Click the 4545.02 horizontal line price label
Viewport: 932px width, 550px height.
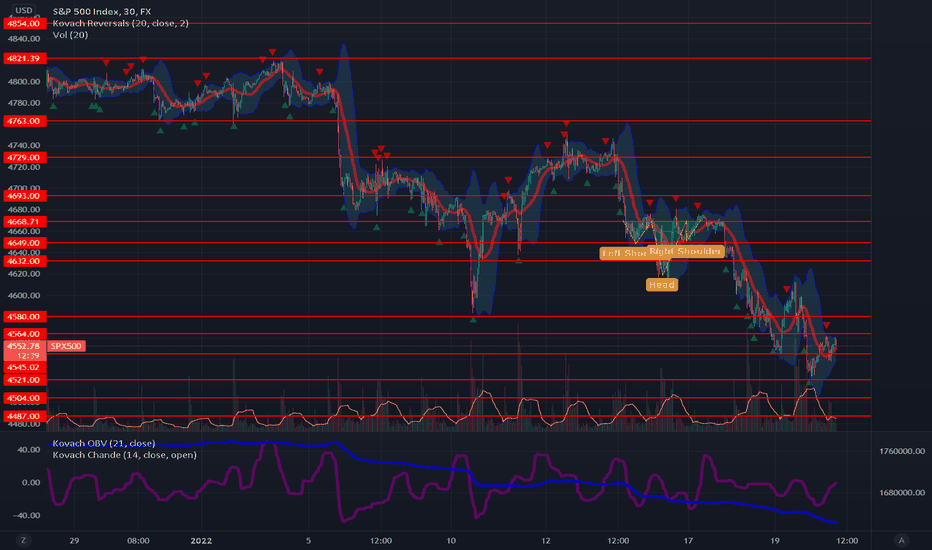point(24,367)
